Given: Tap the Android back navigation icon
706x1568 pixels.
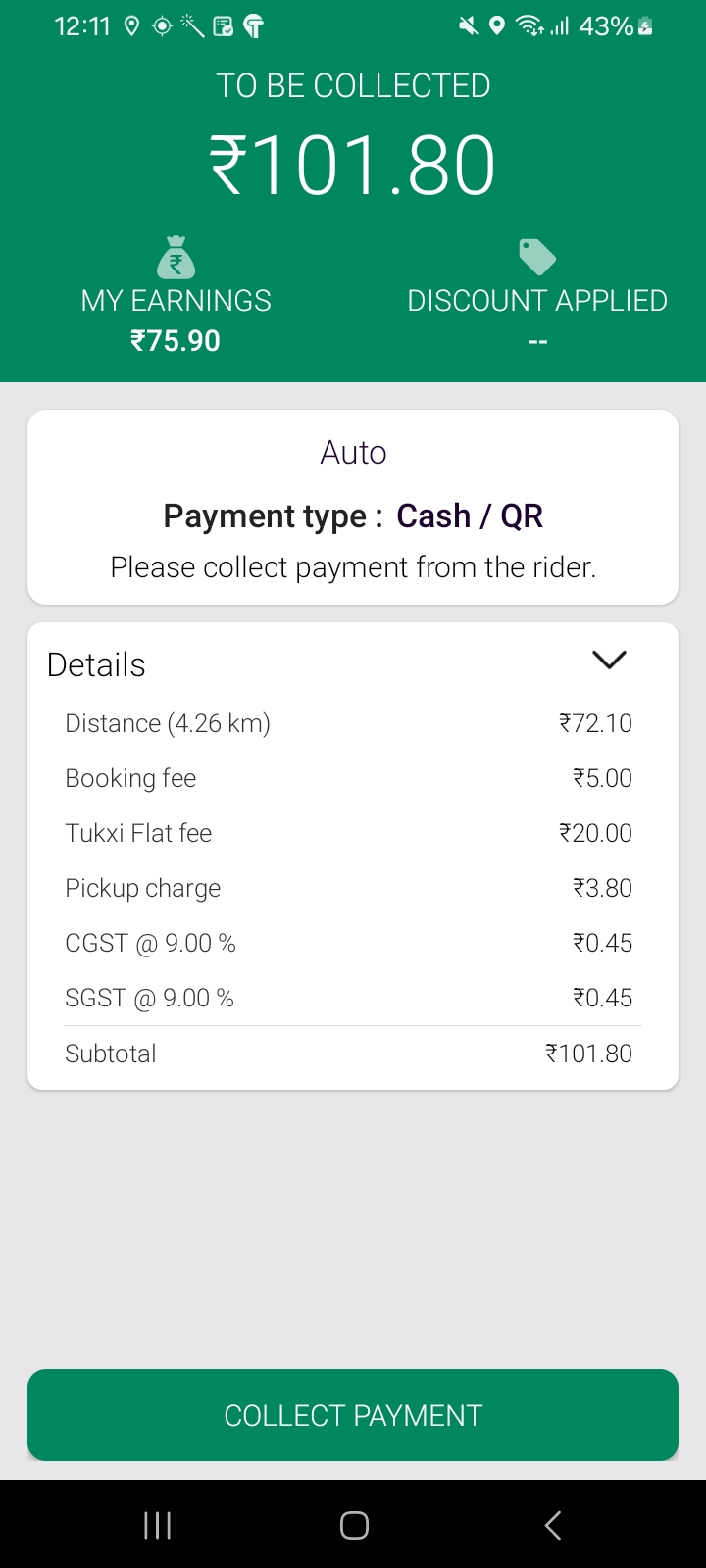Looking at the screenshot, I should click(553, 1525).
